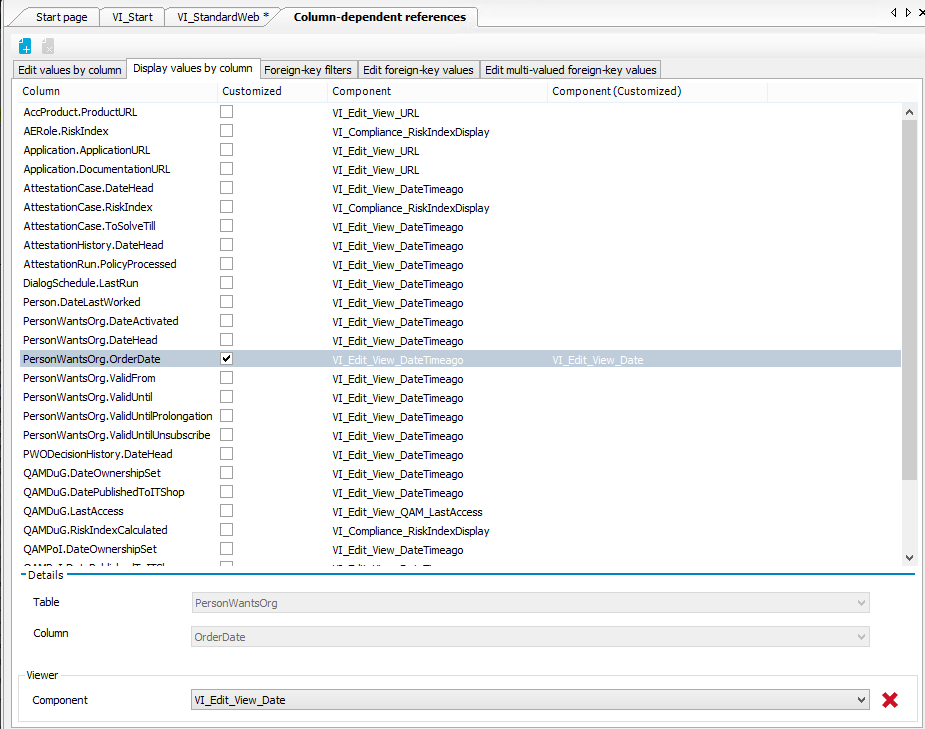
Task: Expand the Column dropdown in Details
Action: pos(861,637)
